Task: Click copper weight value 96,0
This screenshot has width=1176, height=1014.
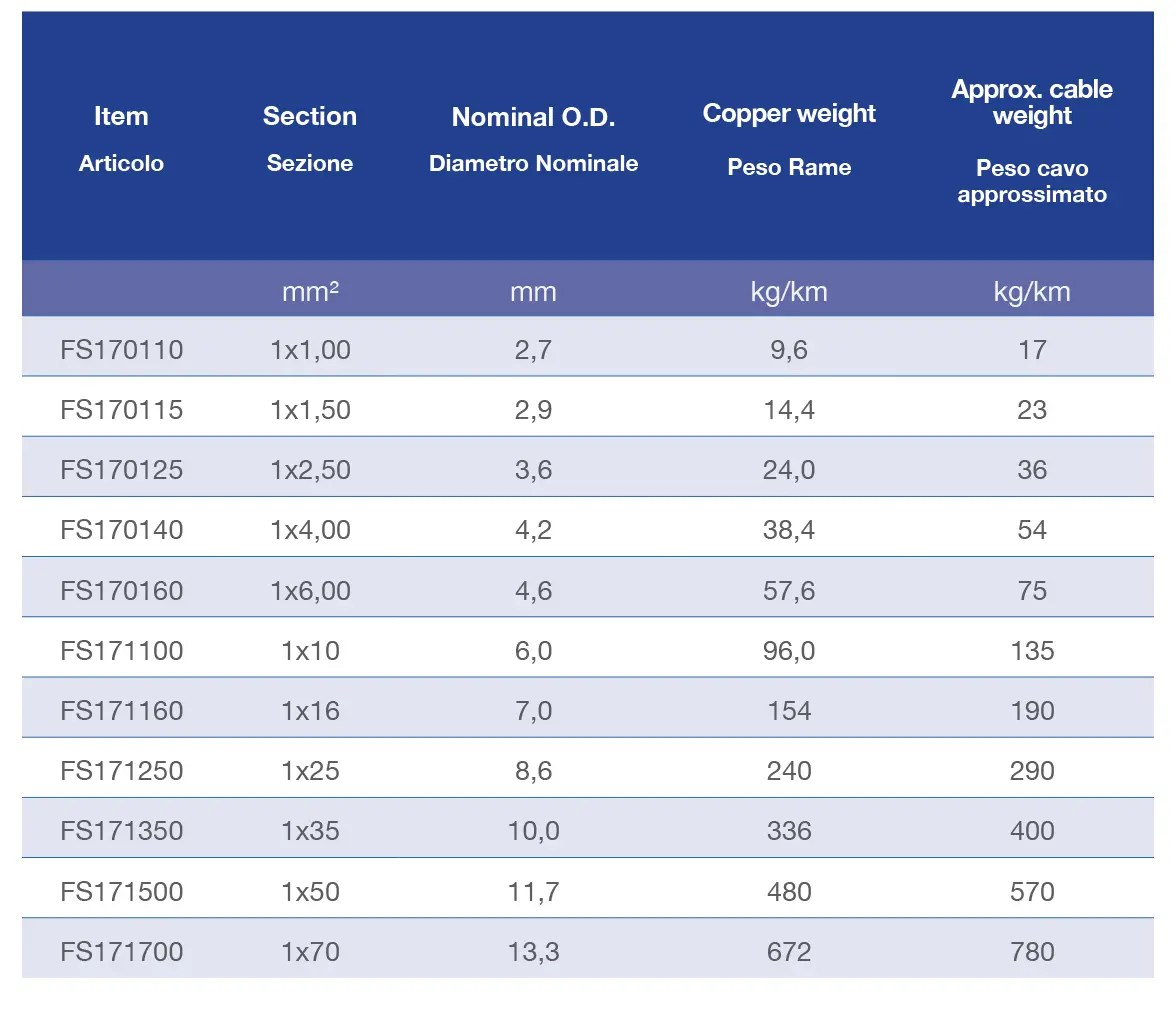Action: (789, 650)
